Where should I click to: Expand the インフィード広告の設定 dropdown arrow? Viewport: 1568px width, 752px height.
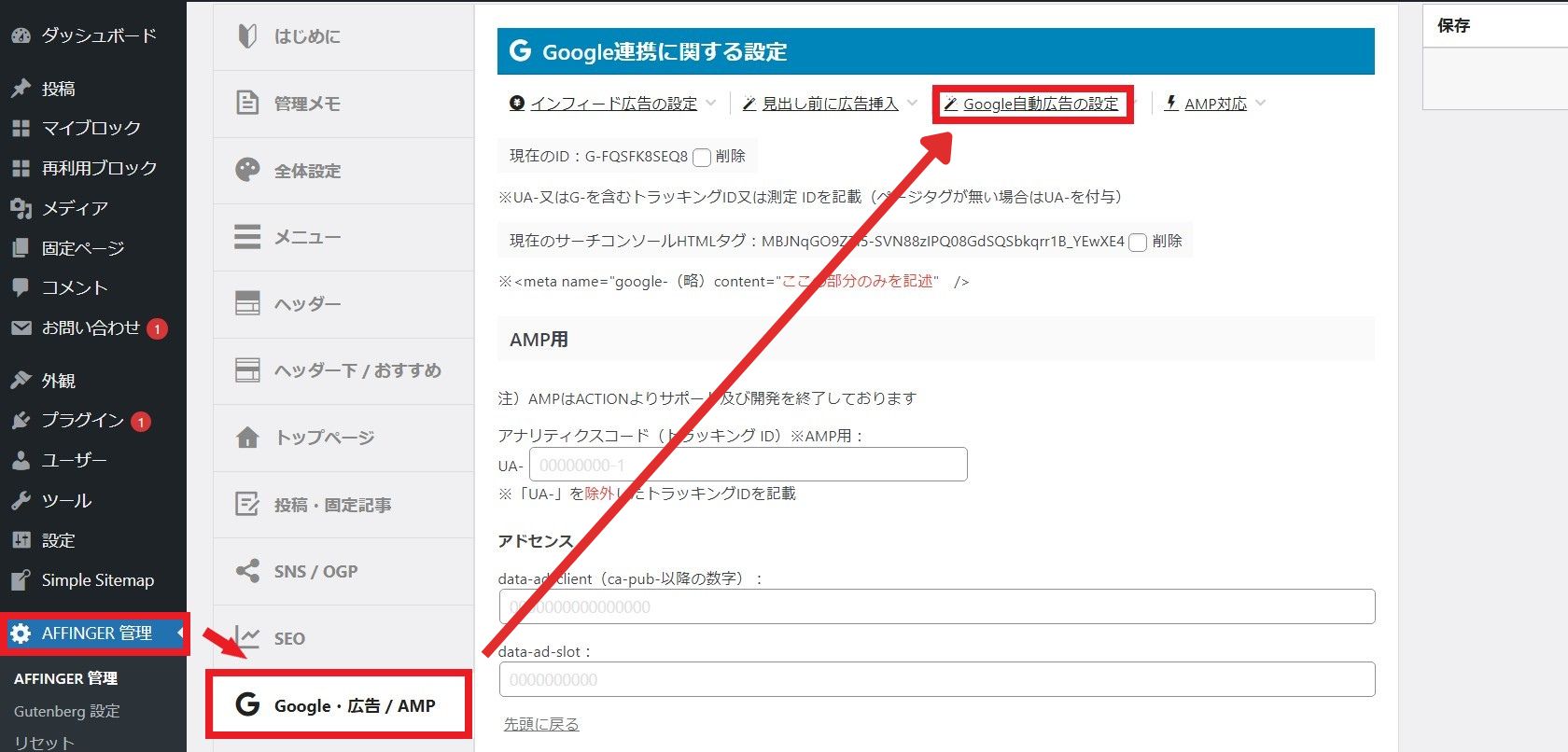pyautogui.click(x=711, y=103)
